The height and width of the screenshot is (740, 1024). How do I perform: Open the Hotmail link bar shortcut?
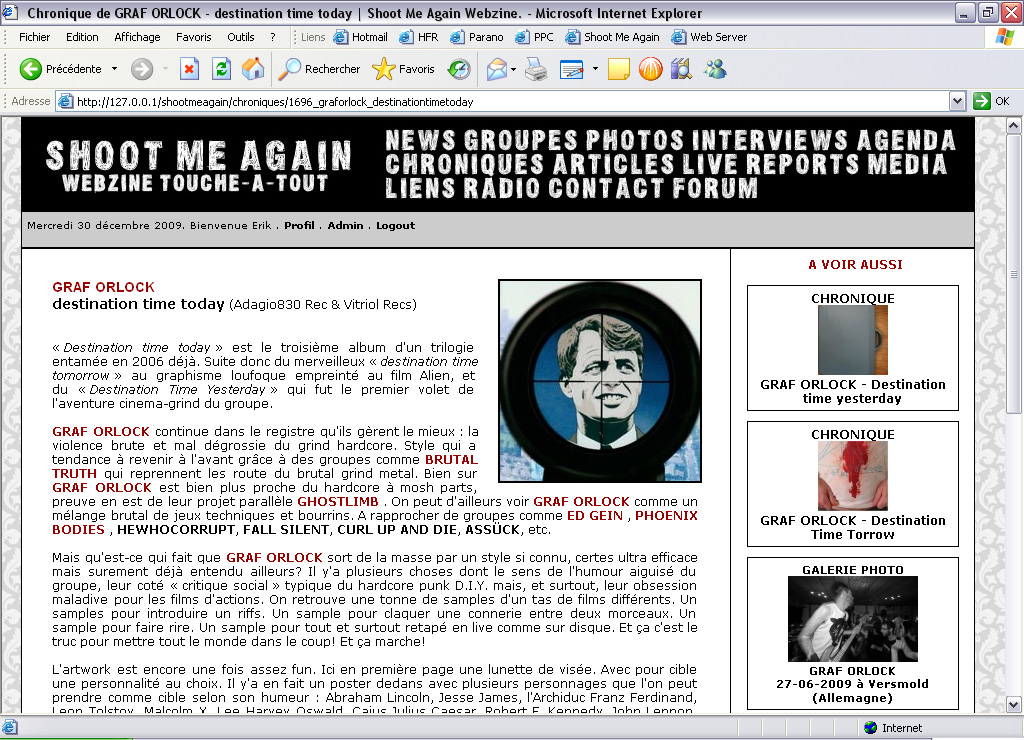pyautogui.click(x=360, y=37)
